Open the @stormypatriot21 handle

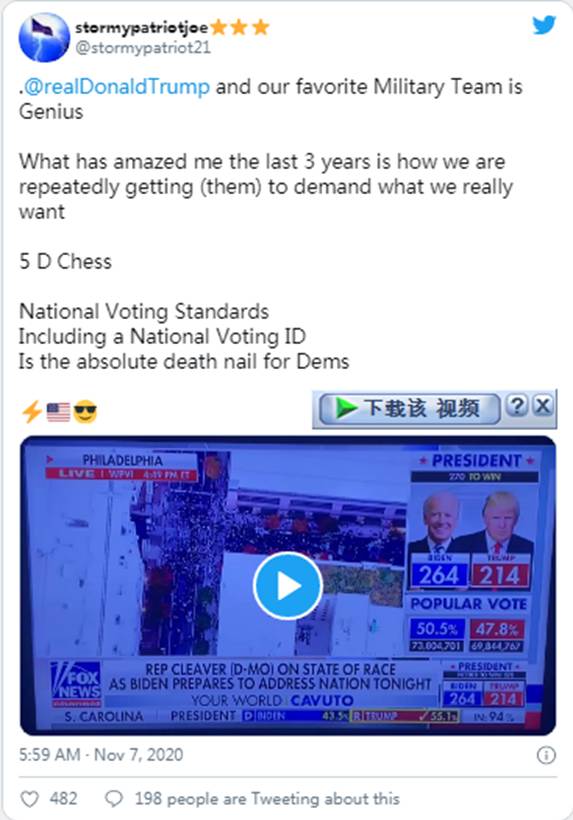point(143,48)
